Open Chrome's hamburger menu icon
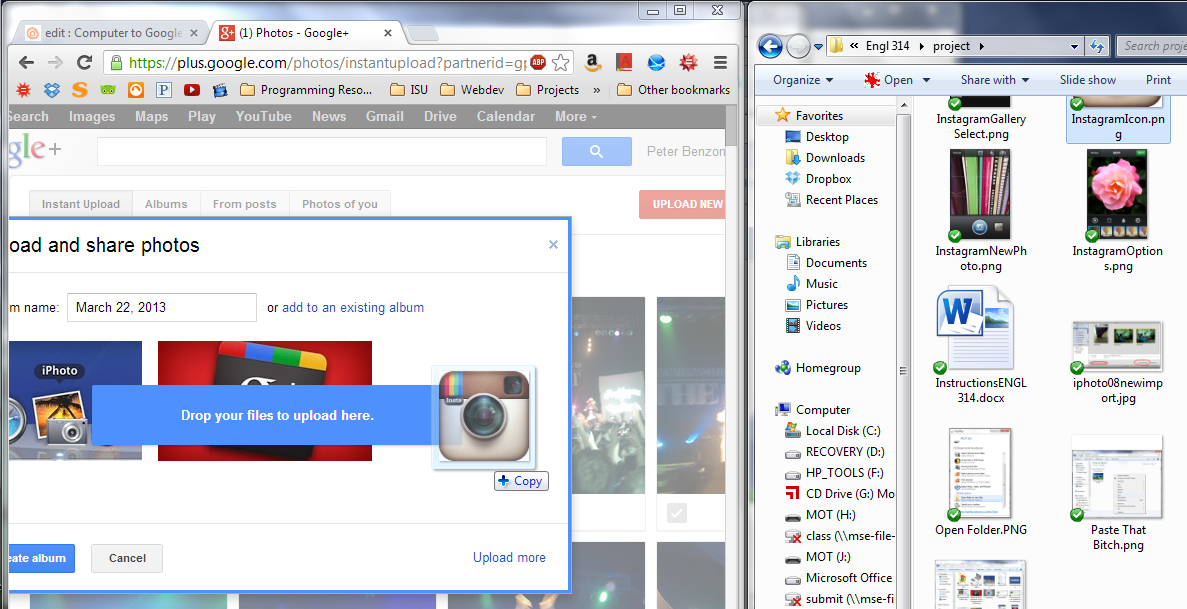 coord(720,62)
